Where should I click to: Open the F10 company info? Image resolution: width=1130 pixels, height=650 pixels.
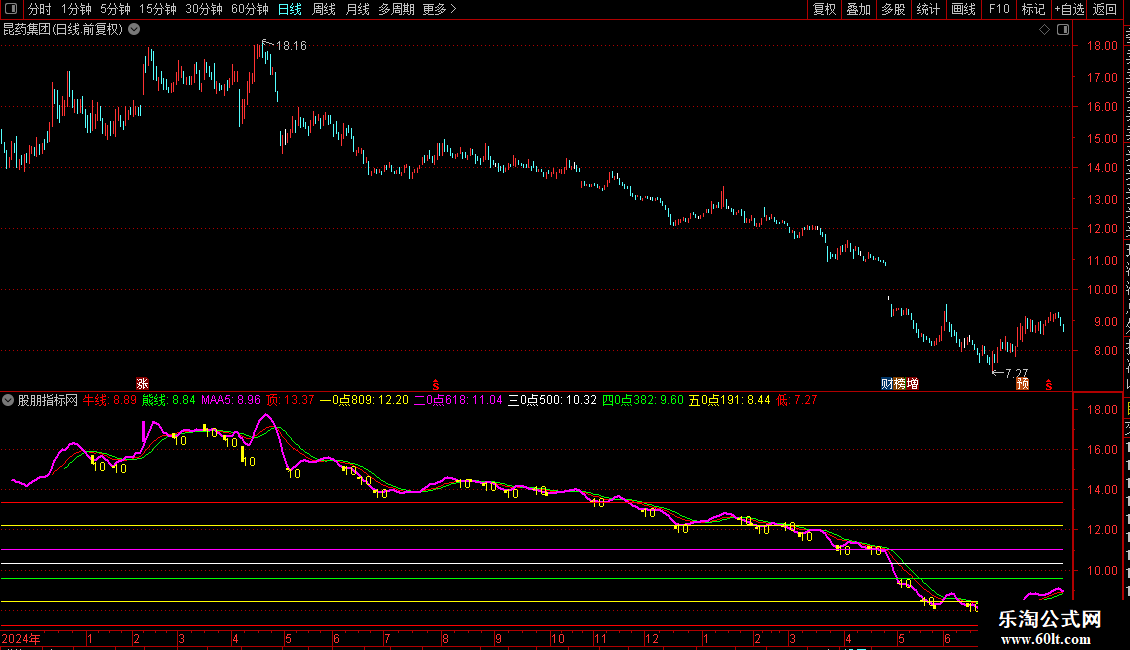999,9
